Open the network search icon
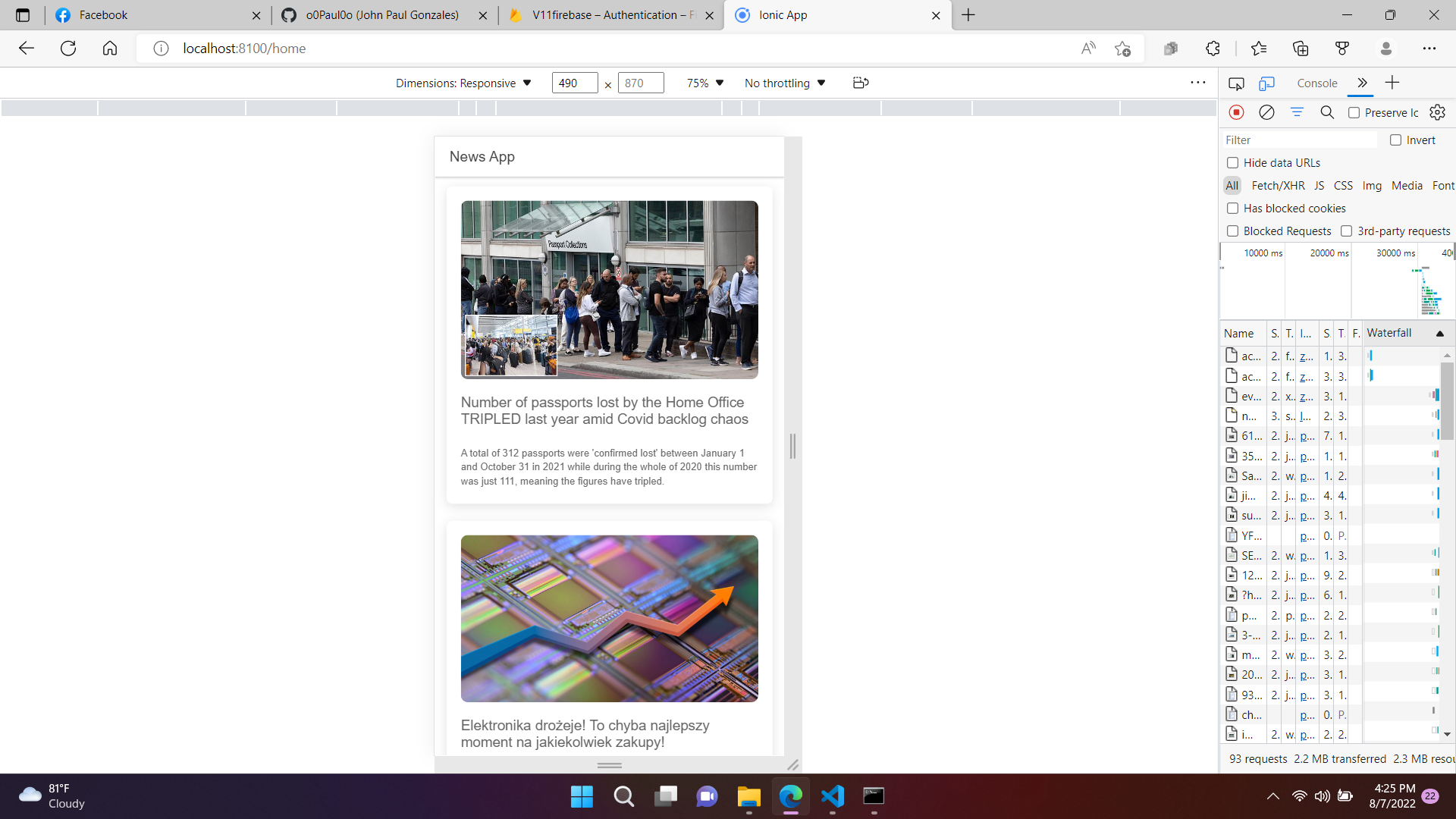 pyautogui.click(x=1327, y=112)
